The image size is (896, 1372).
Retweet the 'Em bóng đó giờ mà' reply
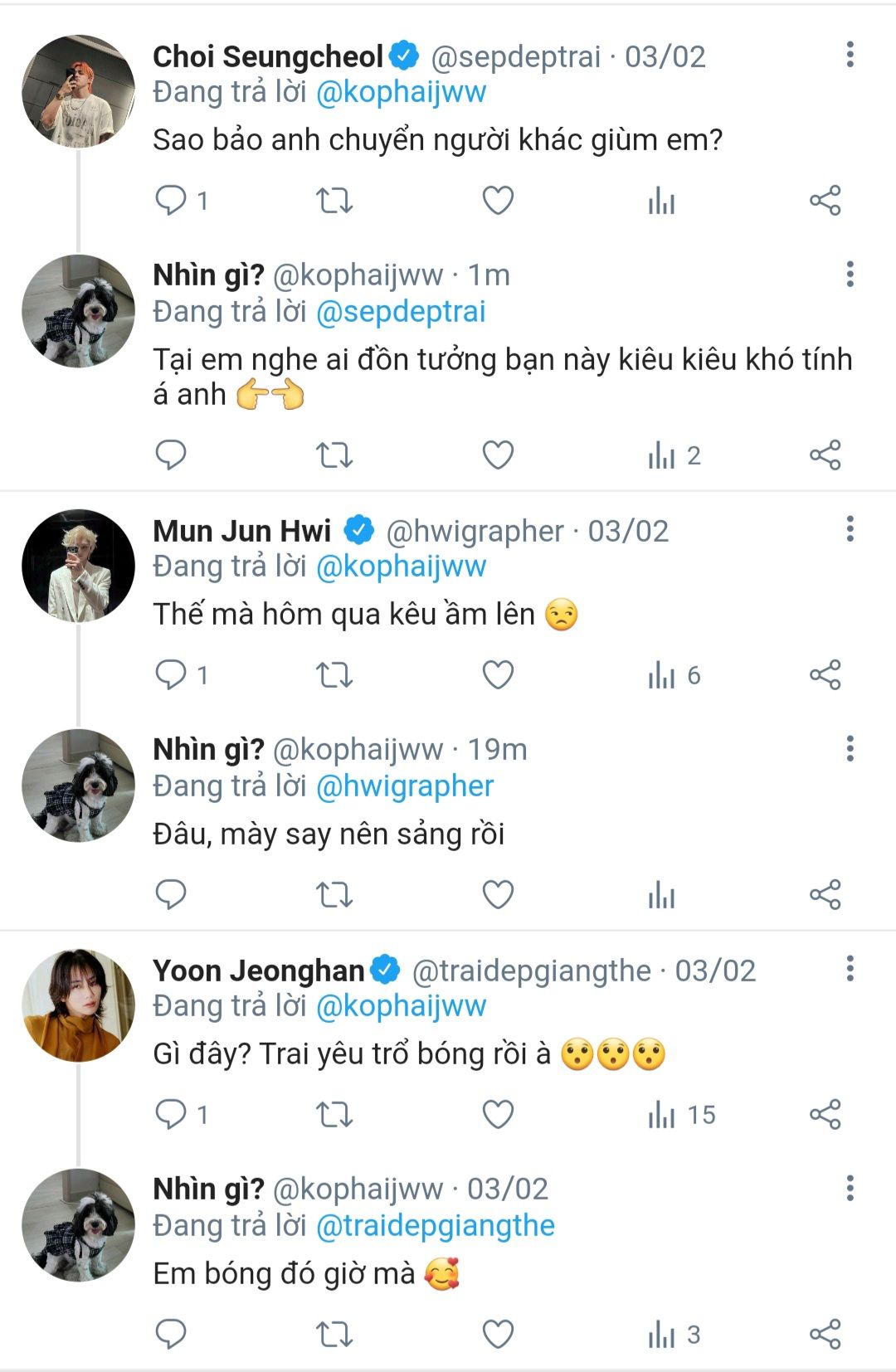[334, 1335]
